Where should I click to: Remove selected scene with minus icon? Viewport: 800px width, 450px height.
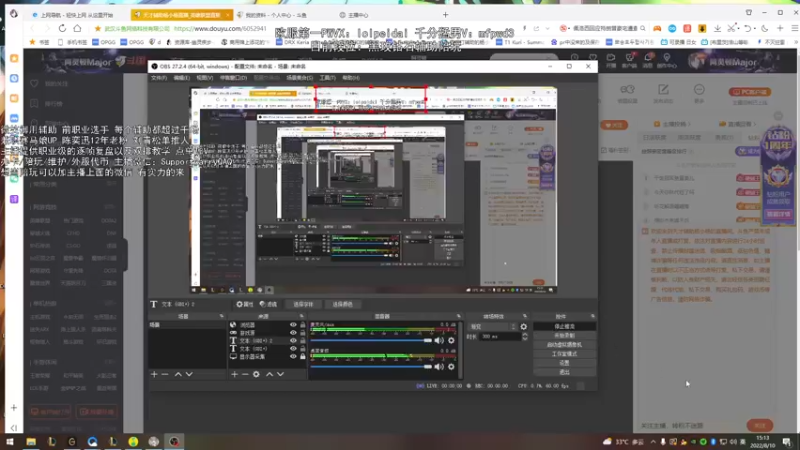[165, 374]
